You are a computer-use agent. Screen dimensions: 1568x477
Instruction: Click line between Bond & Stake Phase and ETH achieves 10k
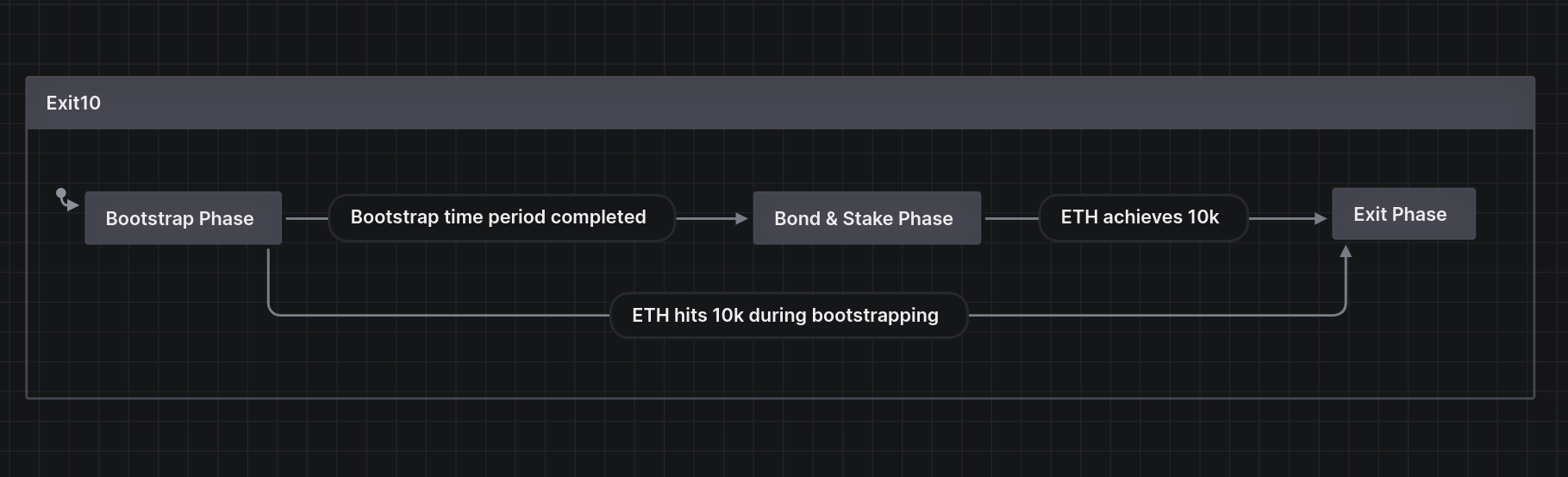[1010, 219]
